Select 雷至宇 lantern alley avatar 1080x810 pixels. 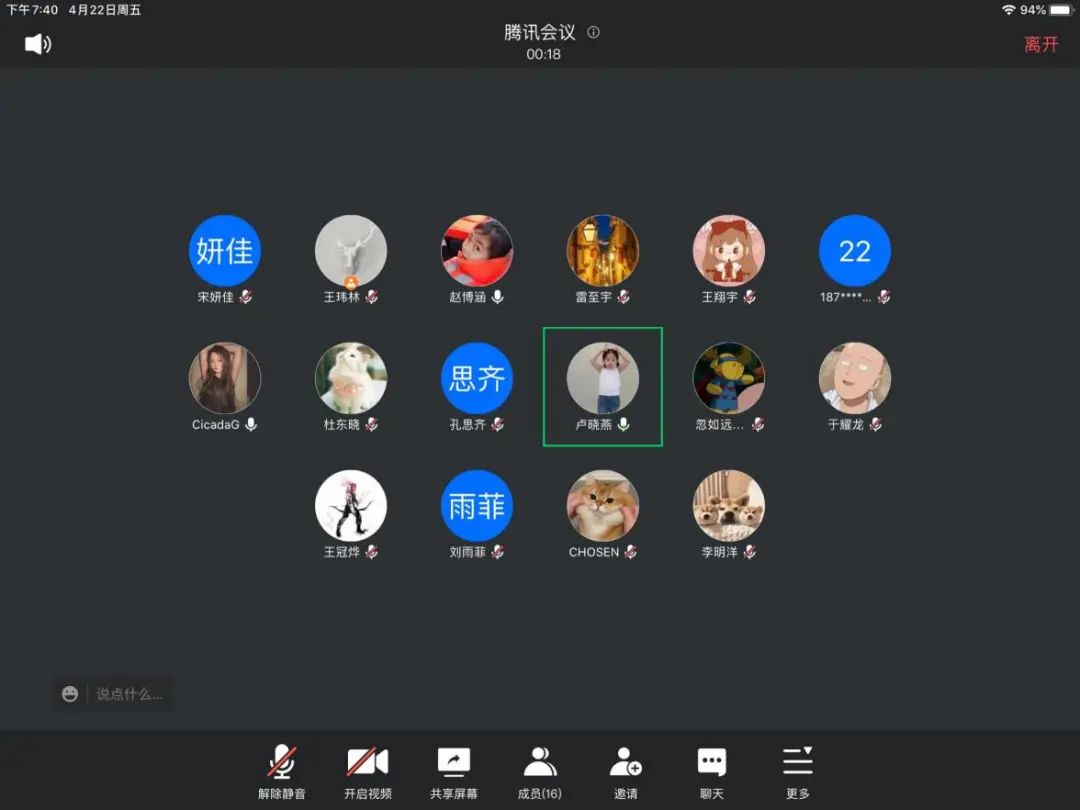603,251
